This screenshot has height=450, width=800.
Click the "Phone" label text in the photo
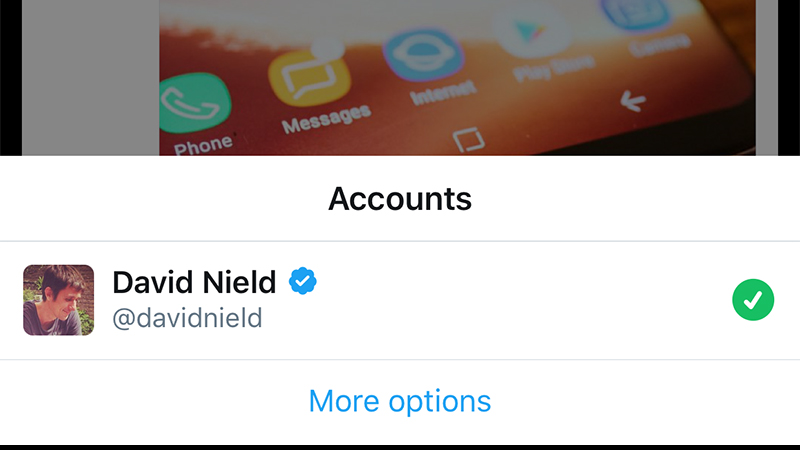(x=203, y=144)
